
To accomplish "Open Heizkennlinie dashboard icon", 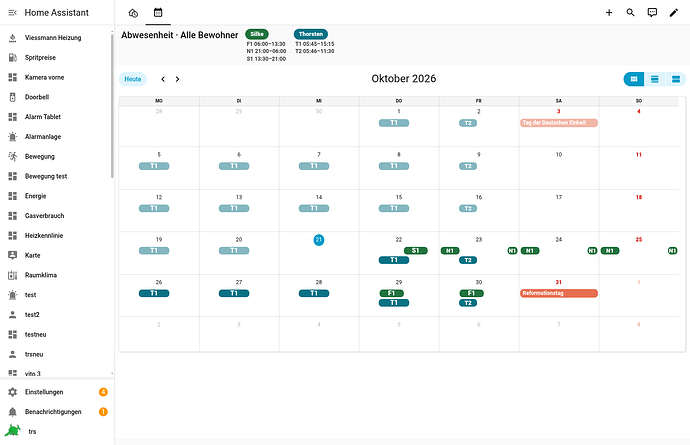I will coord(13,235).
